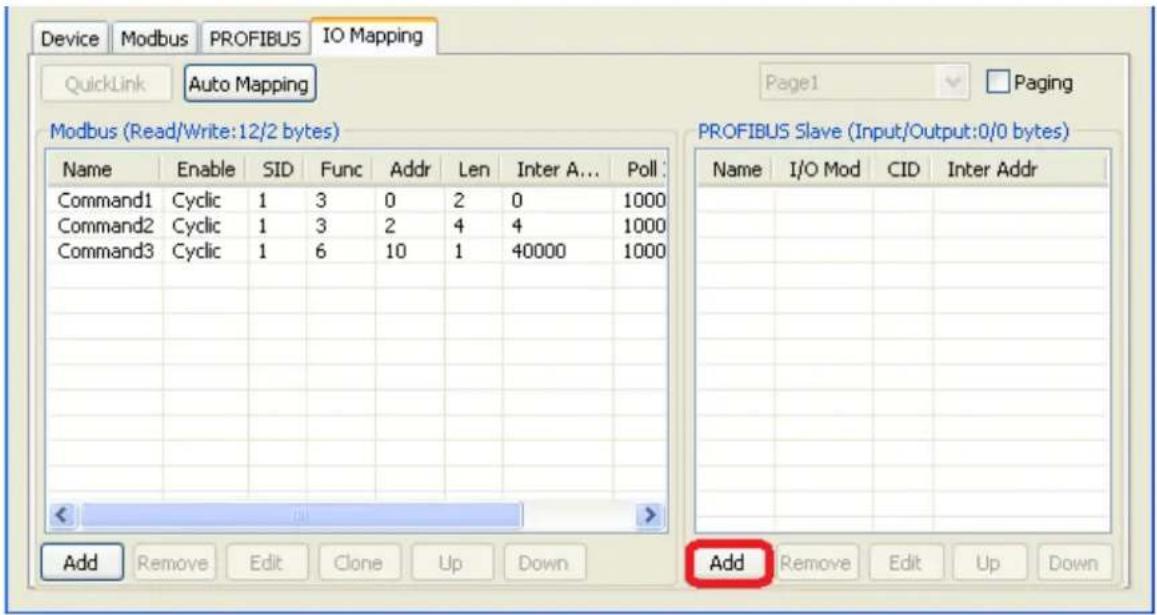1157x615 pixels.
Task: Open the Modbus tab
Action: tap(154, 38)
